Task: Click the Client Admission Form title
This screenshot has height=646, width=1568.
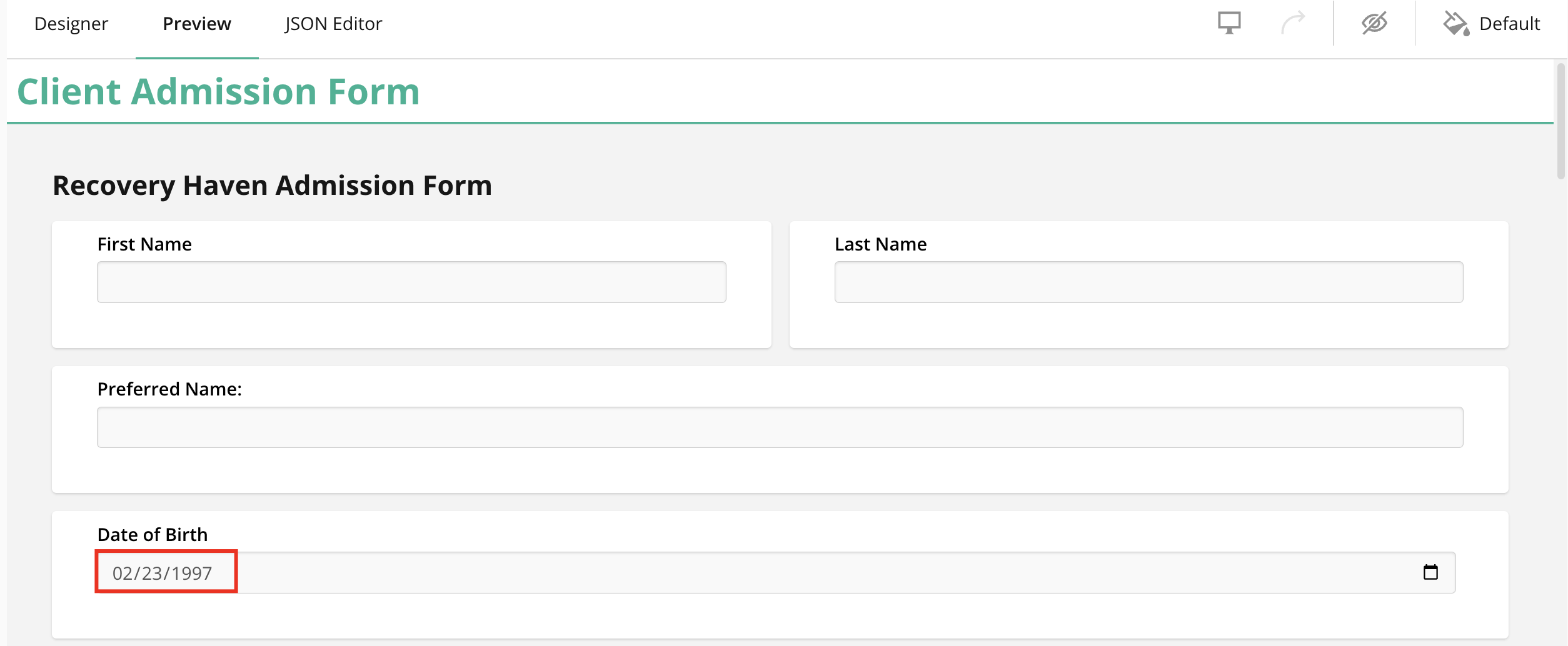Action: click(x=218, y=92)
